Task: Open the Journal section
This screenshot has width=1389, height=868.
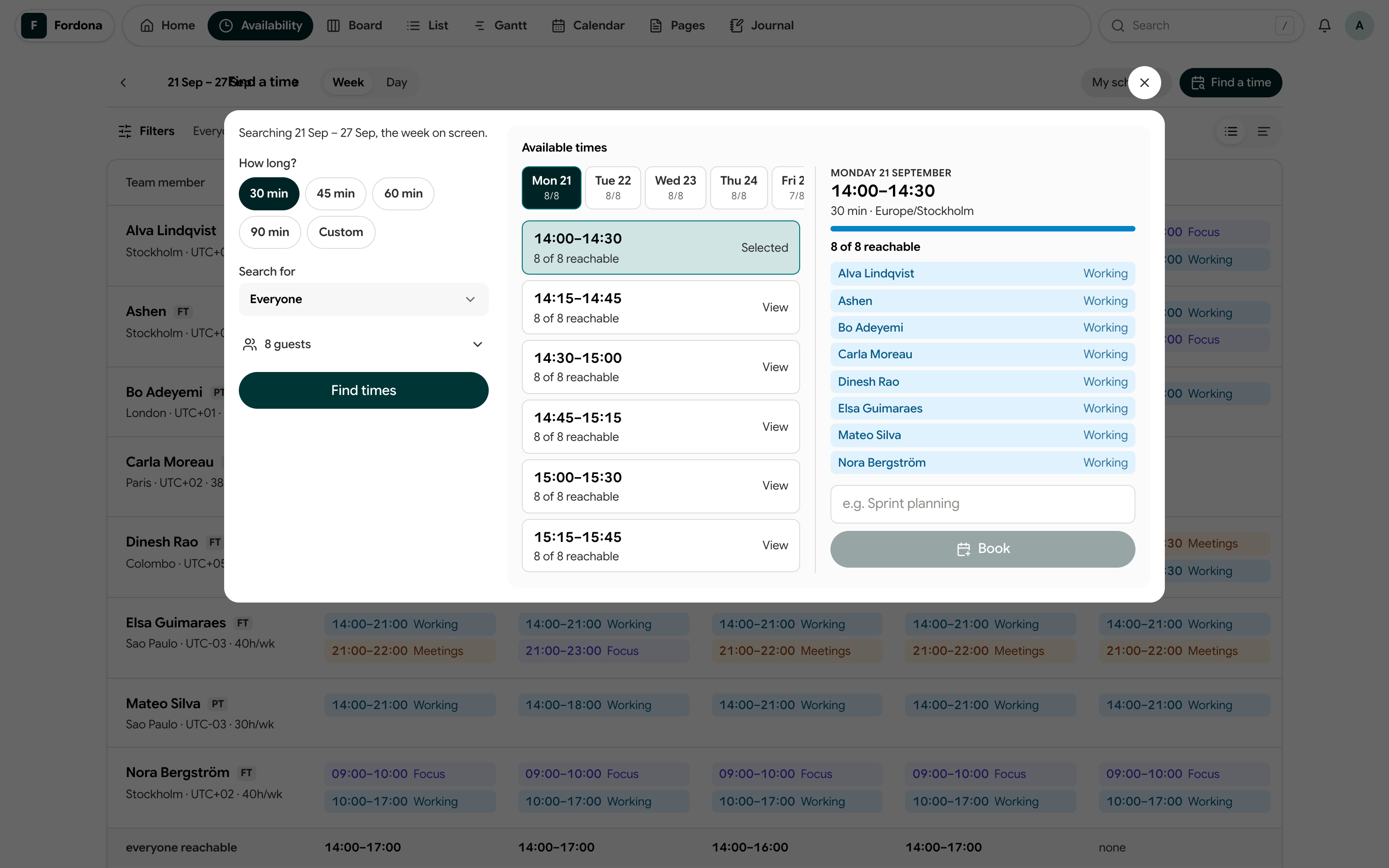Action: click(762, 25)
